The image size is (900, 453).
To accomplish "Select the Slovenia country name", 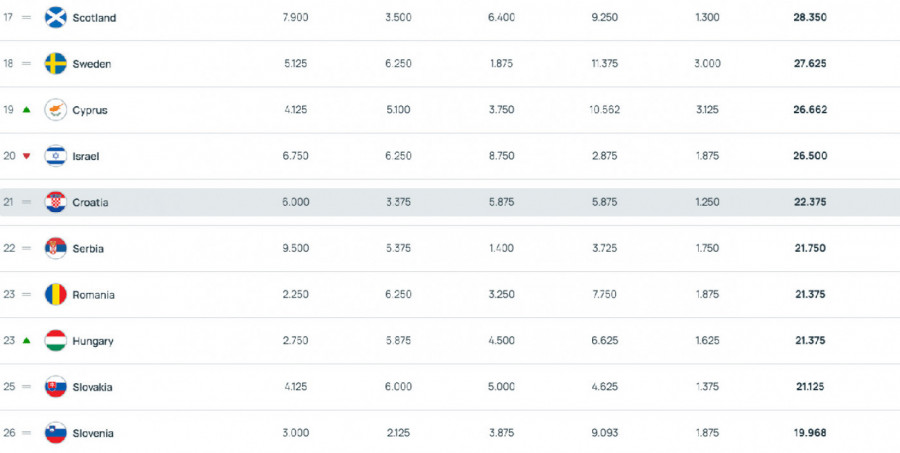I will point(93,433).
